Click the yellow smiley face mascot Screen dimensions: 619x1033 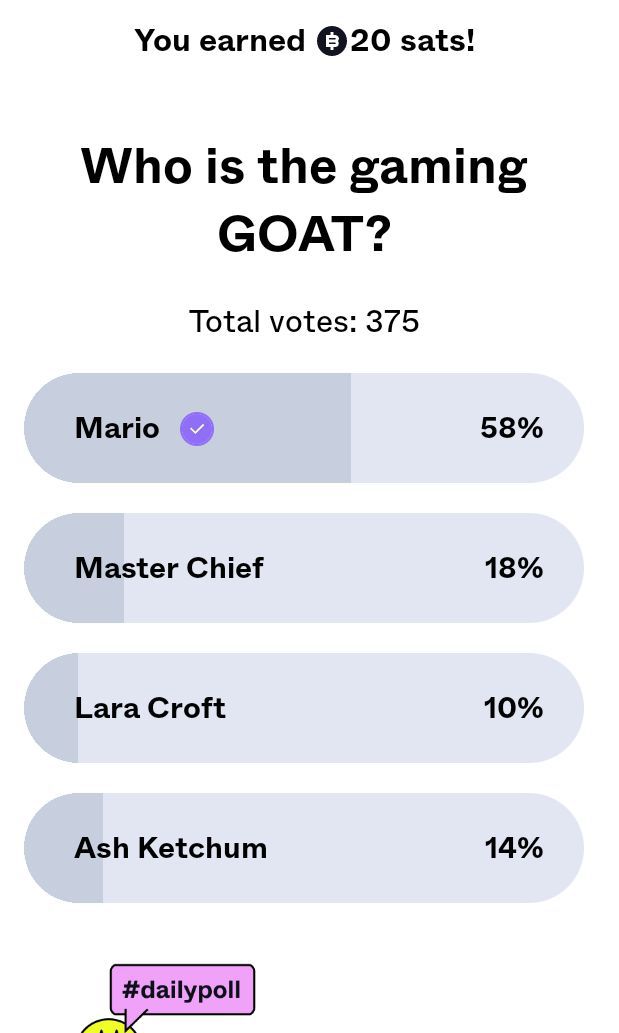point(106,1026)
